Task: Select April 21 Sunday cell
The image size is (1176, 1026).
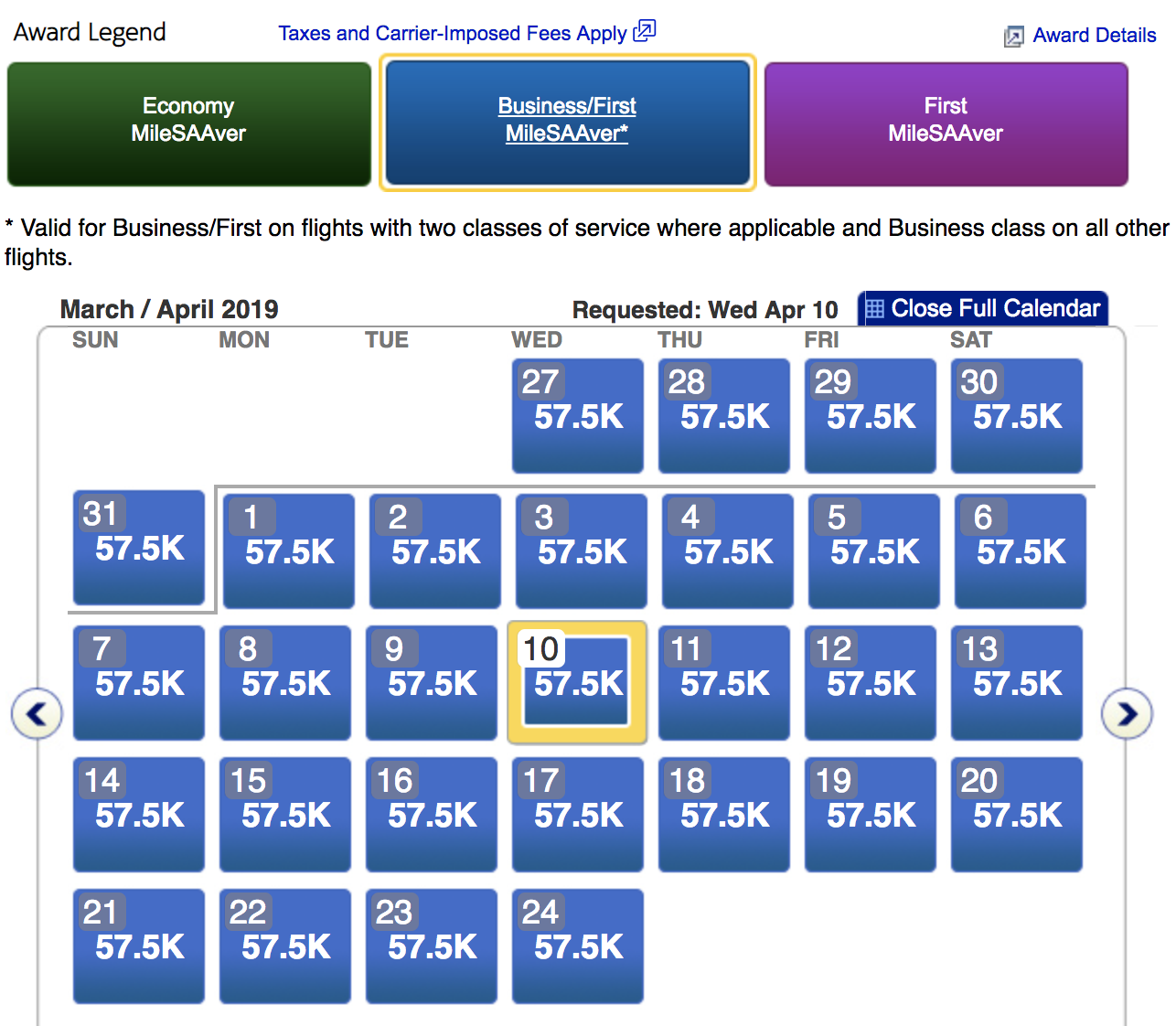Action: pos(139,946)
